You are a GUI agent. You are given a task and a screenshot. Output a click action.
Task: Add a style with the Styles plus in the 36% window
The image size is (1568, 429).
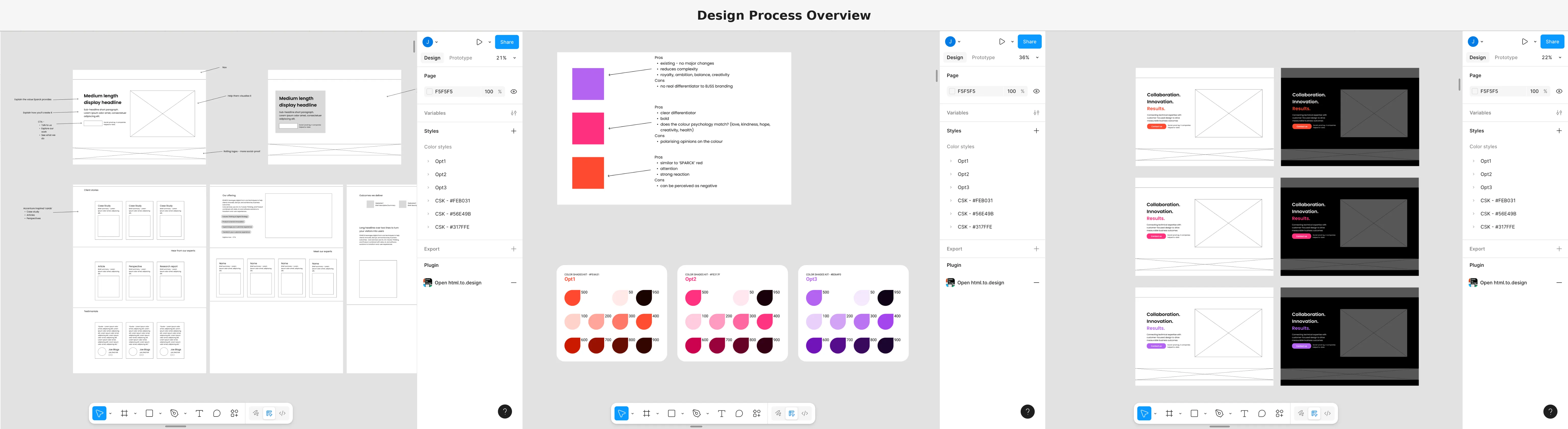pos(1036,131)
